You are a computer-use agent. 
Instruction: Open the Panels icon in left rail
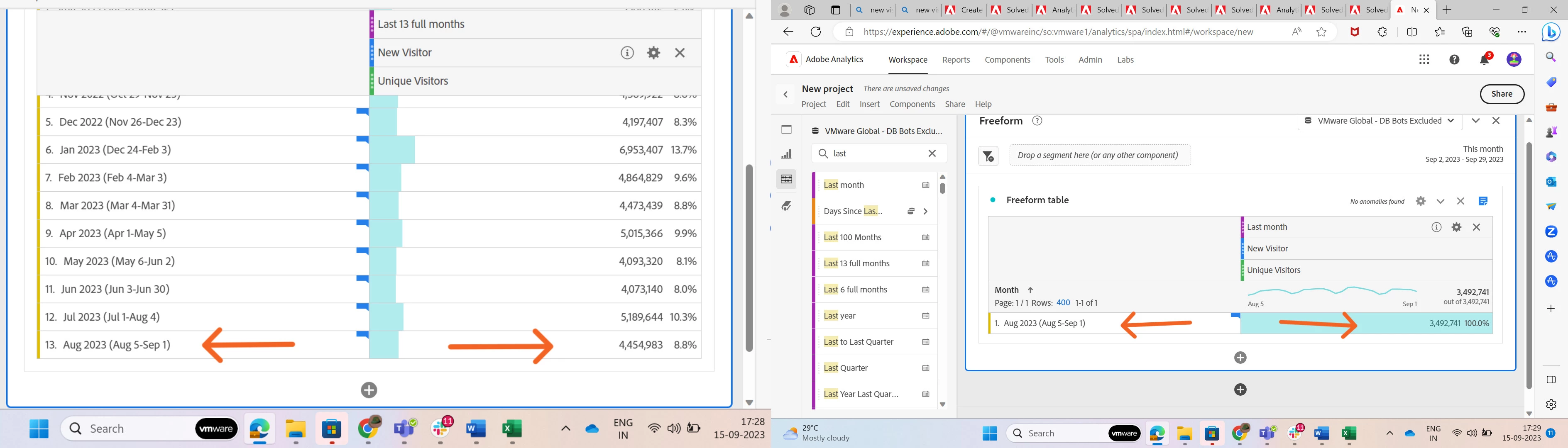(786, 129)
